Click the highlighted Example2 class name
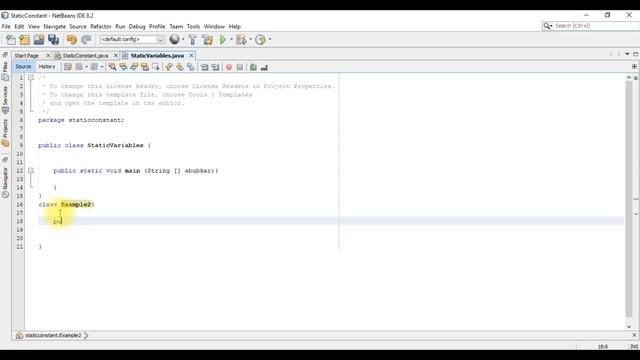The height and width of the screenshot is (360, 640). (76, 204)
